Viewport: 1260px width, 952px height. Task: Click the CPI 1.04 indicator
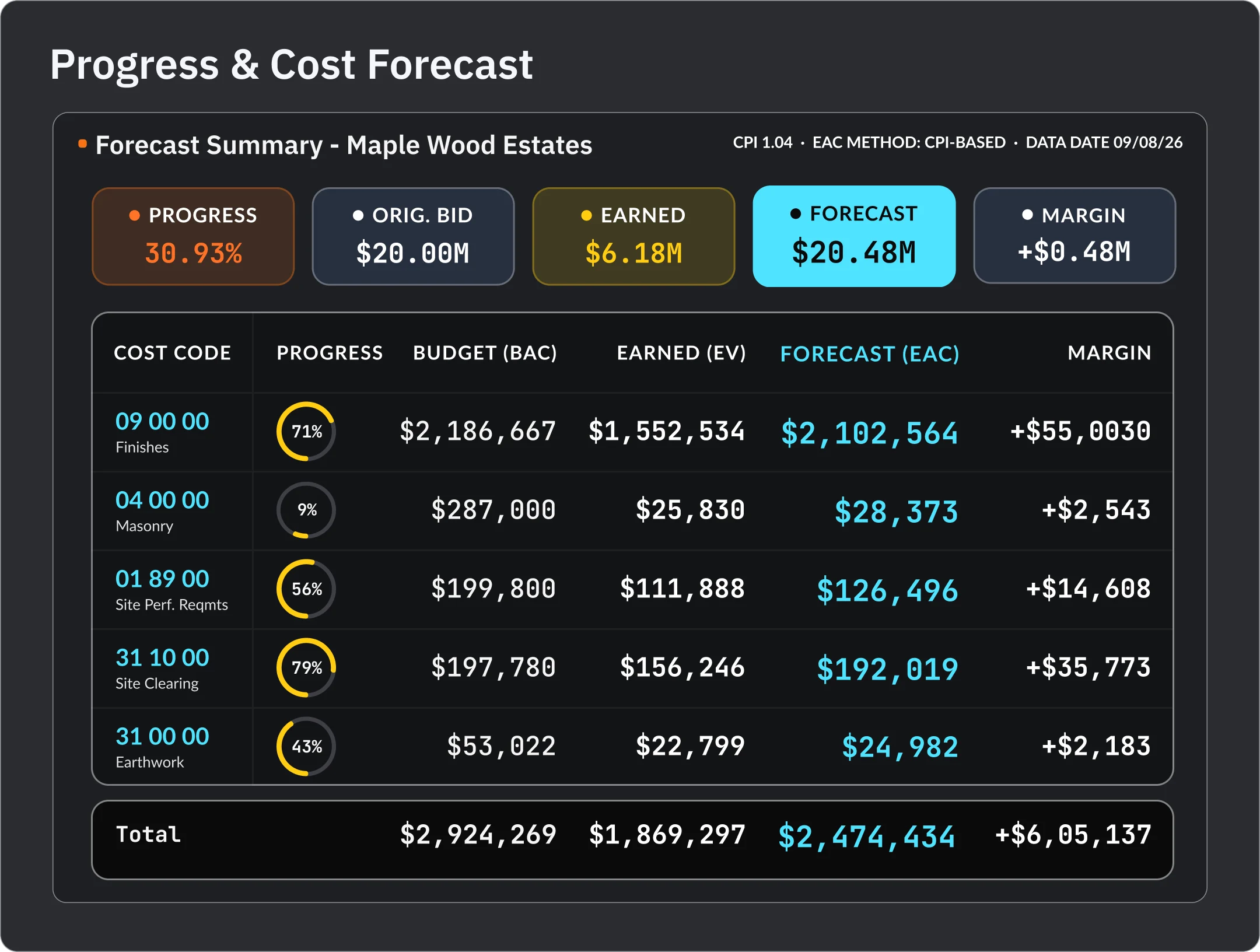762,142
